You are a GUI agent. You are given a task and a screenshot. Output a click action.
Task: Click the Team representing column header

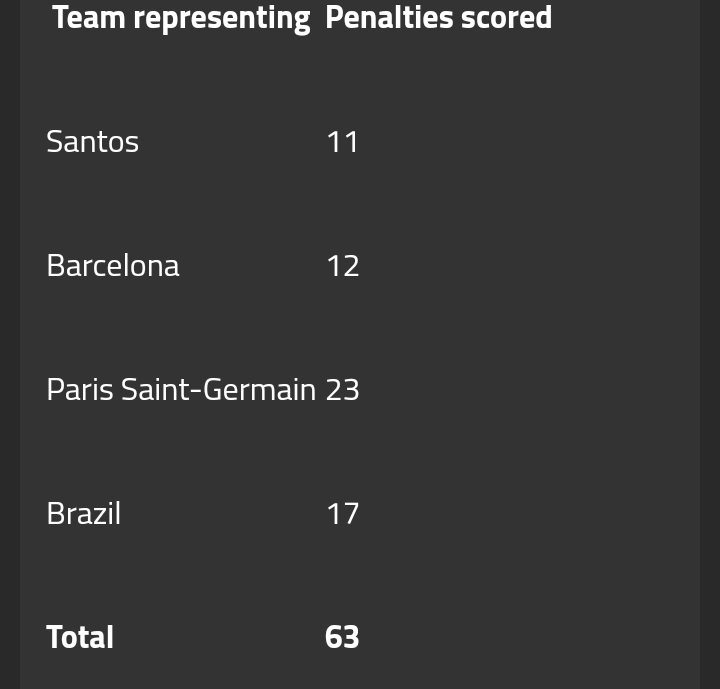click(181, 18)
